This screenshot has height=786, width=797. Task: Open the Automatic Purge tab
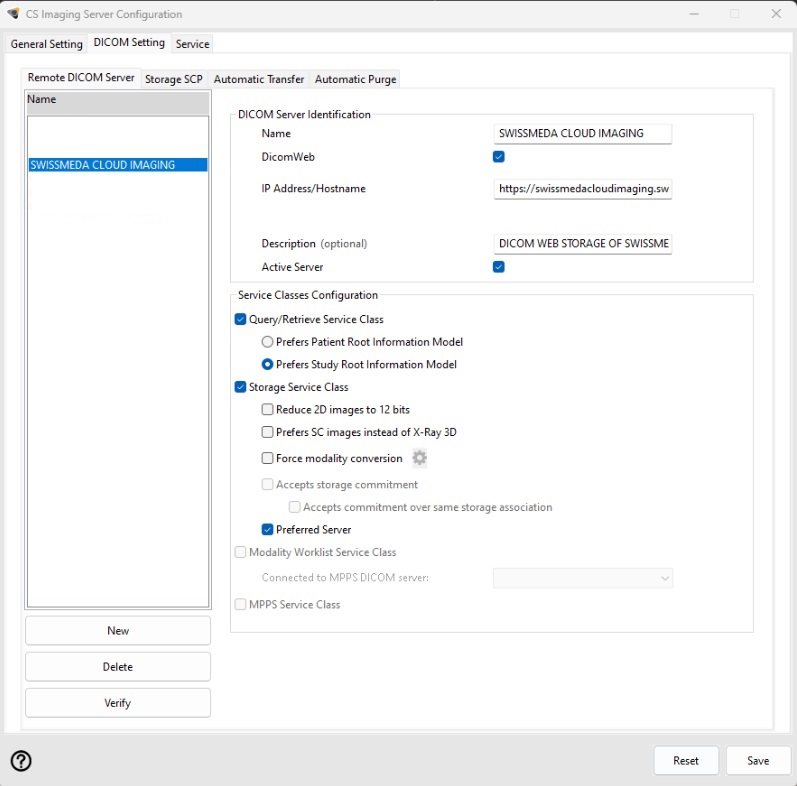pos(356,79)
